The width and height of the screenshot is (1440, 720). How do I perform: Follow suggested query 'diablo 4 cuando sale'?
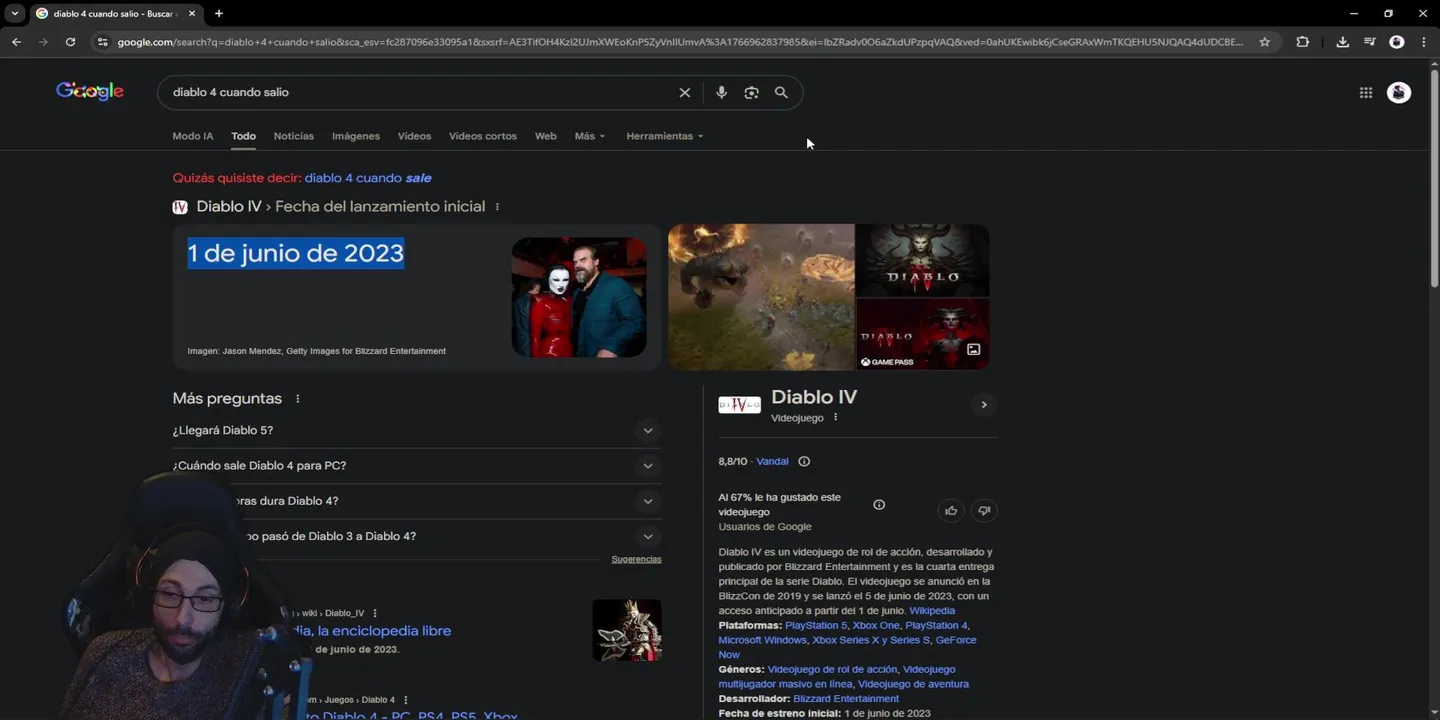[x=368, y=178]
